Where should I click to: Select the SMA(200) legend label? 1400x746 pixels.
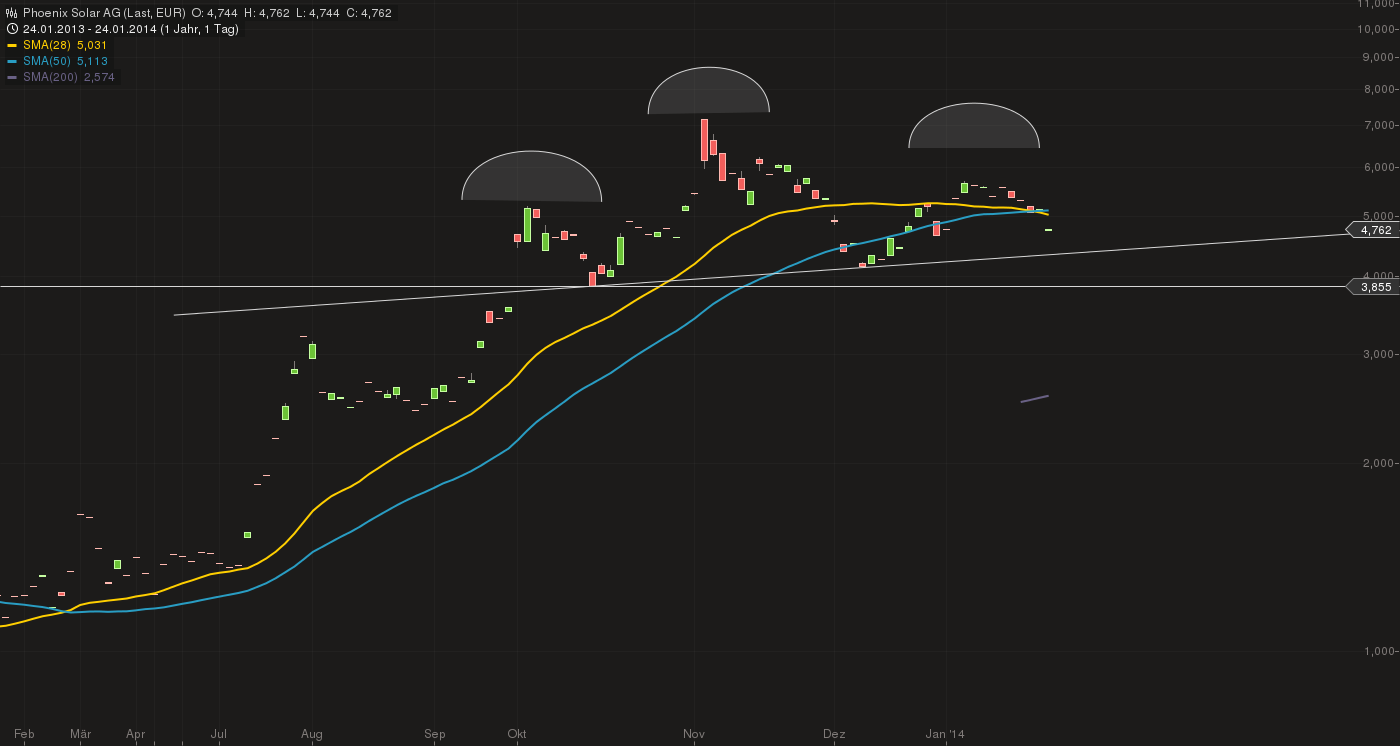click(x=51, y=77)
